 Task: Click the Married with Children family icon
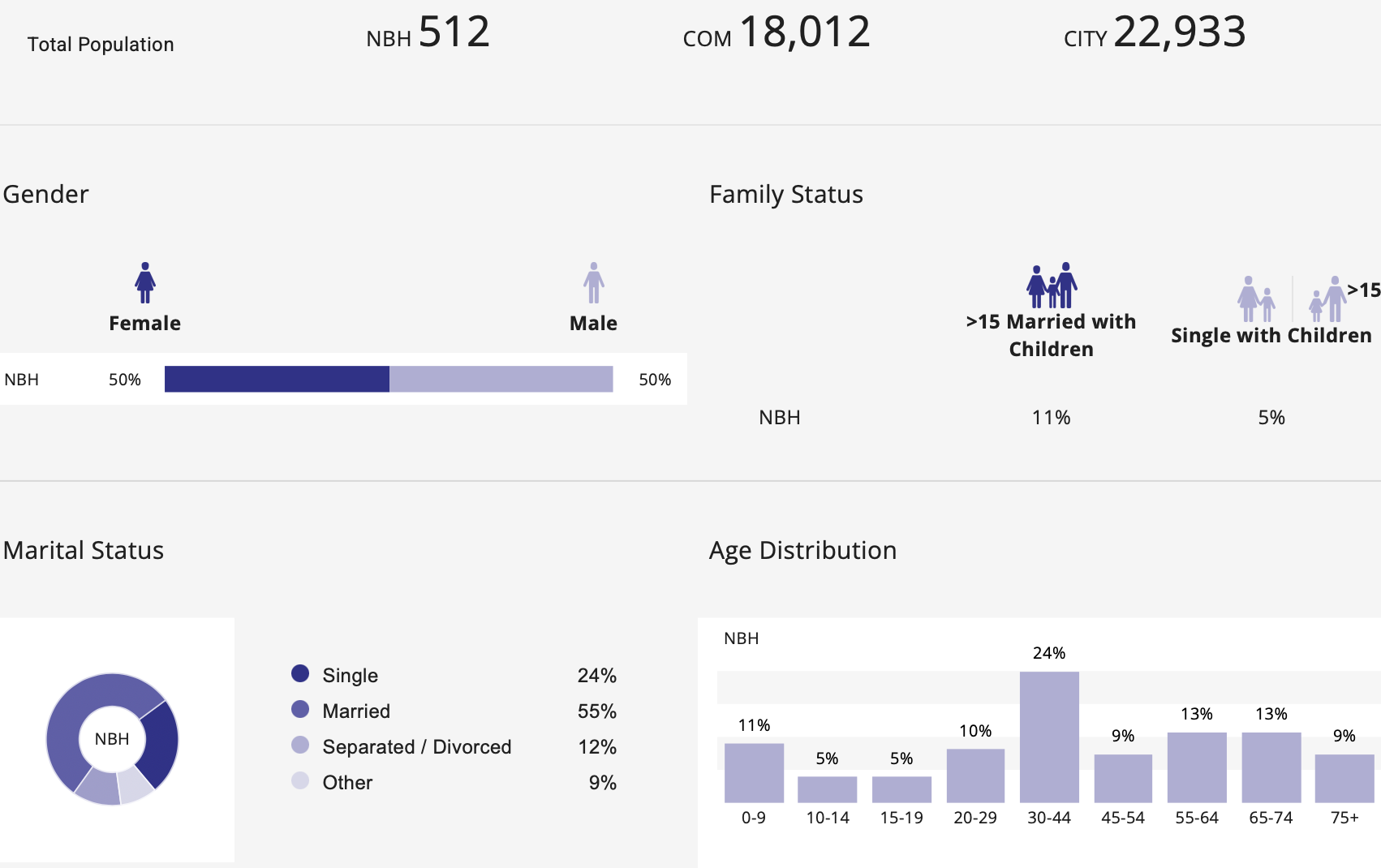click(1052, 286)
